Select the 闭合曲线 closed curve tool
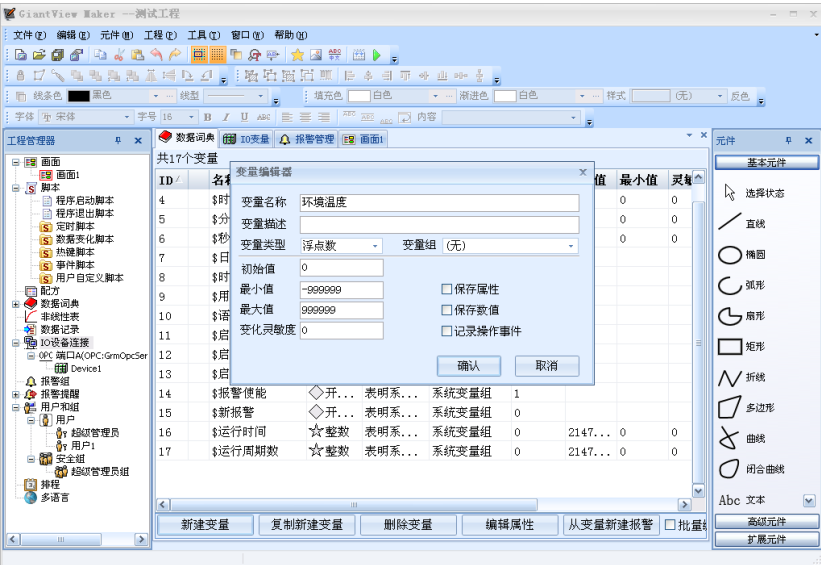Viewport: 821px width, 565px height. (751, 469)
